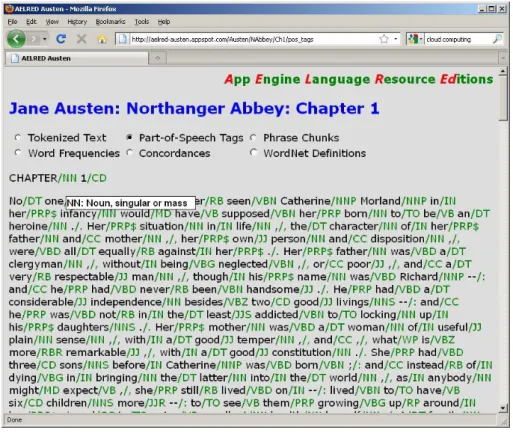Go to the Home page icon
This screenshot has height=433, width=513.
(102, 39)
